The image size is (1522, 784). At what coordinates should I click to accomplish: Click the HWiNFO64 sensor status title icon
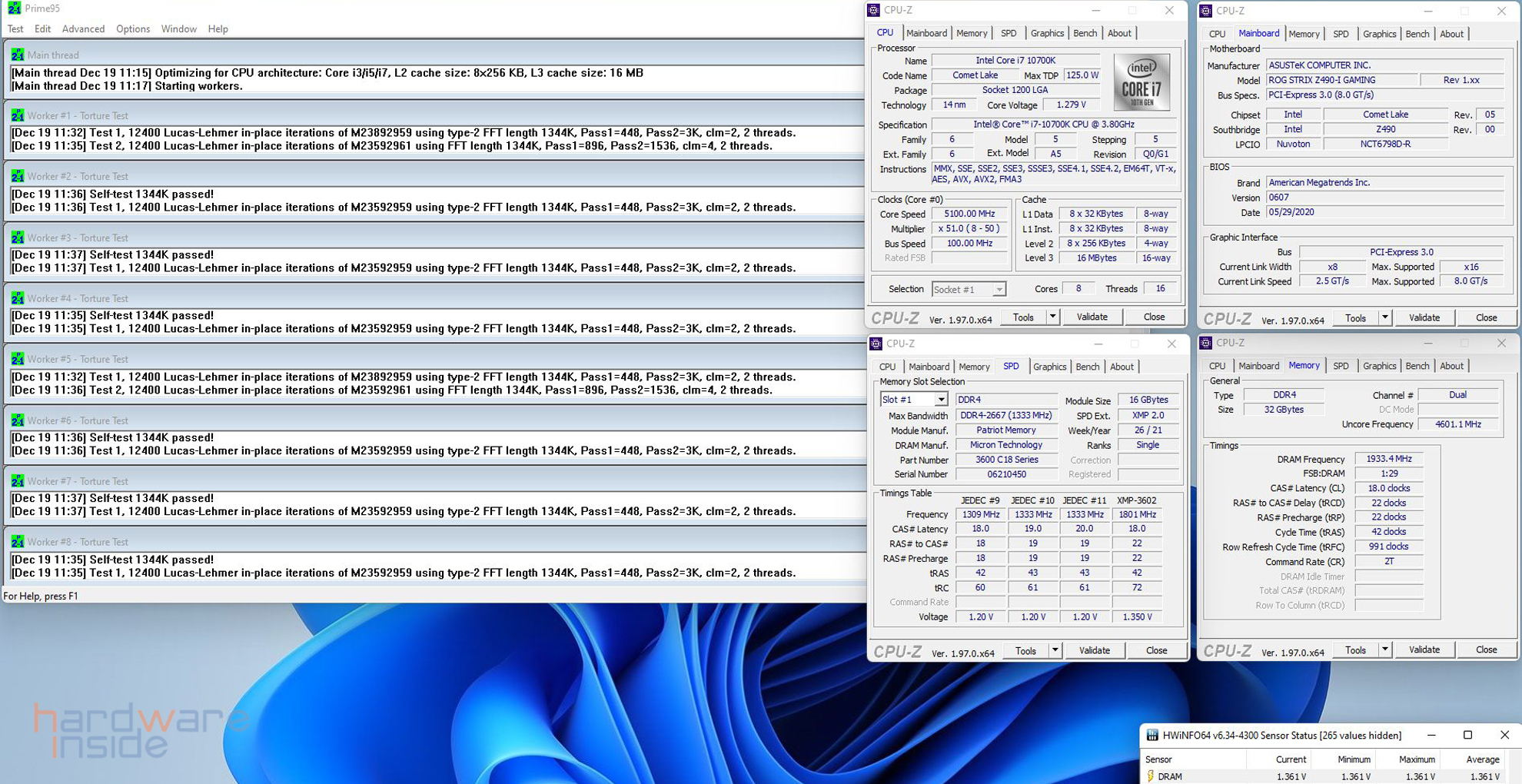[1151, 736]
